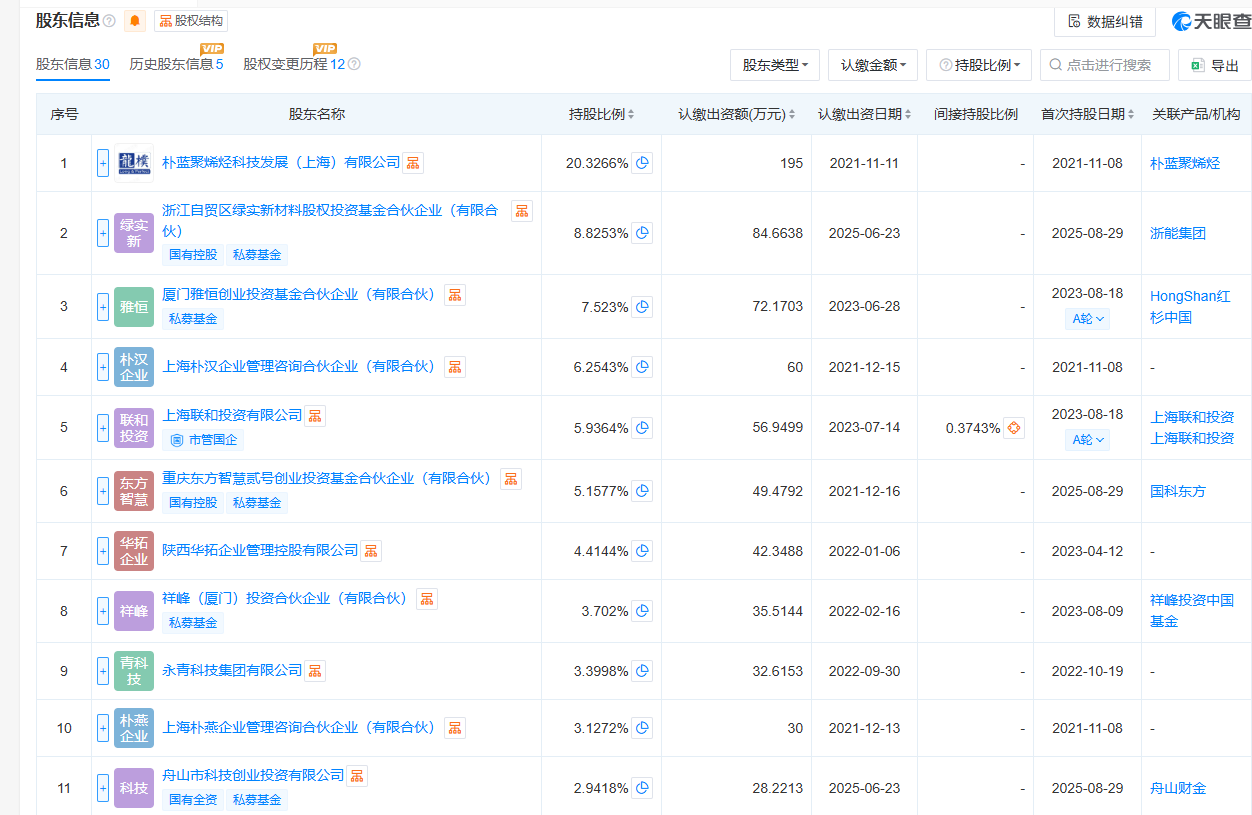1252x815 pixels.
Task: Click the 导出 export button
Action: [x=1215, y=65]
